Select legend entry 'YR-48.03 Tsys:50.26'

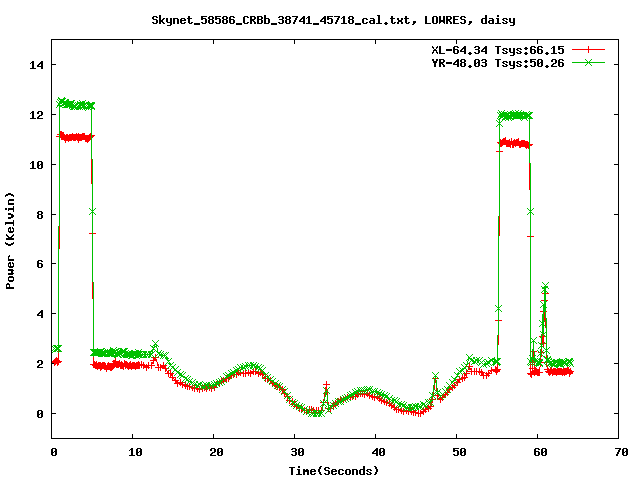point(498,63)
